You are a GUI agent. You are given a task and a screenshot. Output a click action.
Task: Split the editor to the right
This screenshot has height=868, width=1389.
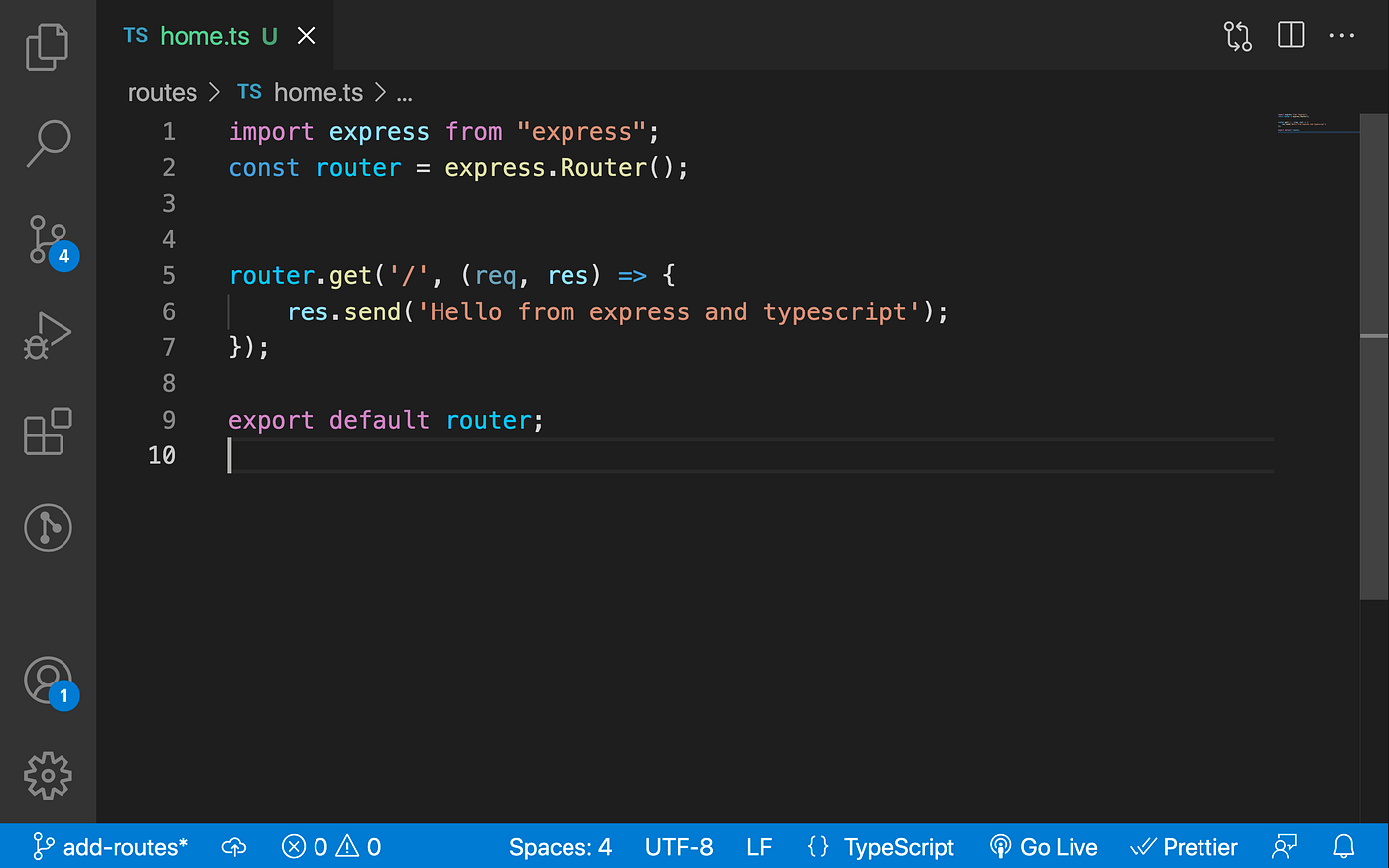point(1290,35)
